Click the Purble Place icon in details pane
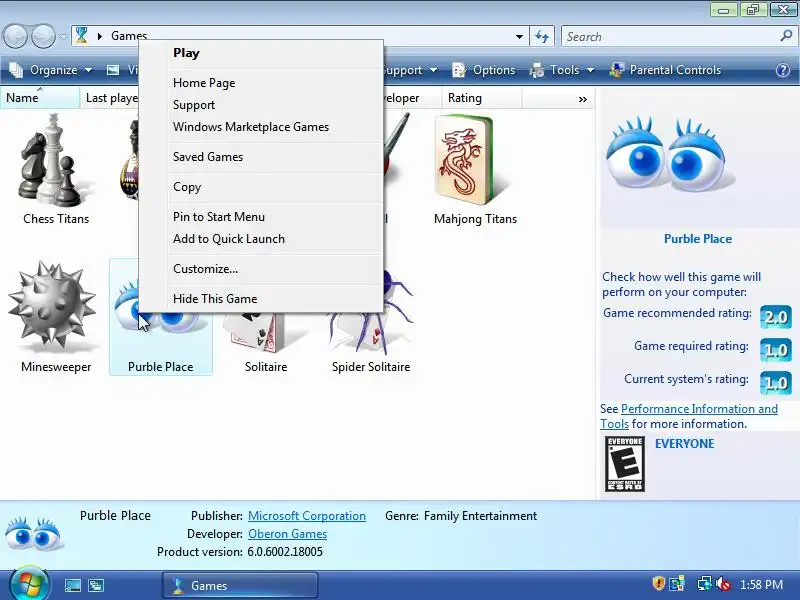Image resolution: width=800 pixels, height=600 pixels. pos(34,533)
